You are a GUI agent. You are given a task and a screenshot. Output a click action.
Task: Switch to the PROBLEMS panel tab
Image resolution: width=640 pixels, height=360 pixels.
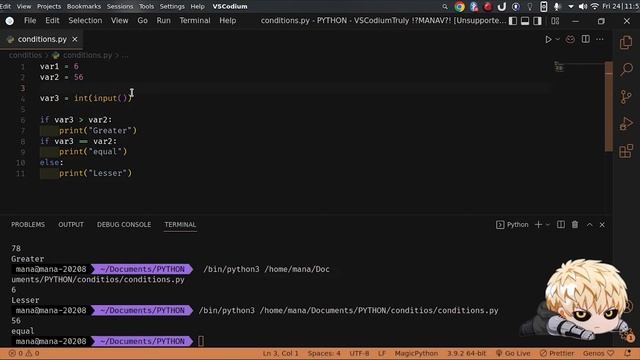click(28, 224)
